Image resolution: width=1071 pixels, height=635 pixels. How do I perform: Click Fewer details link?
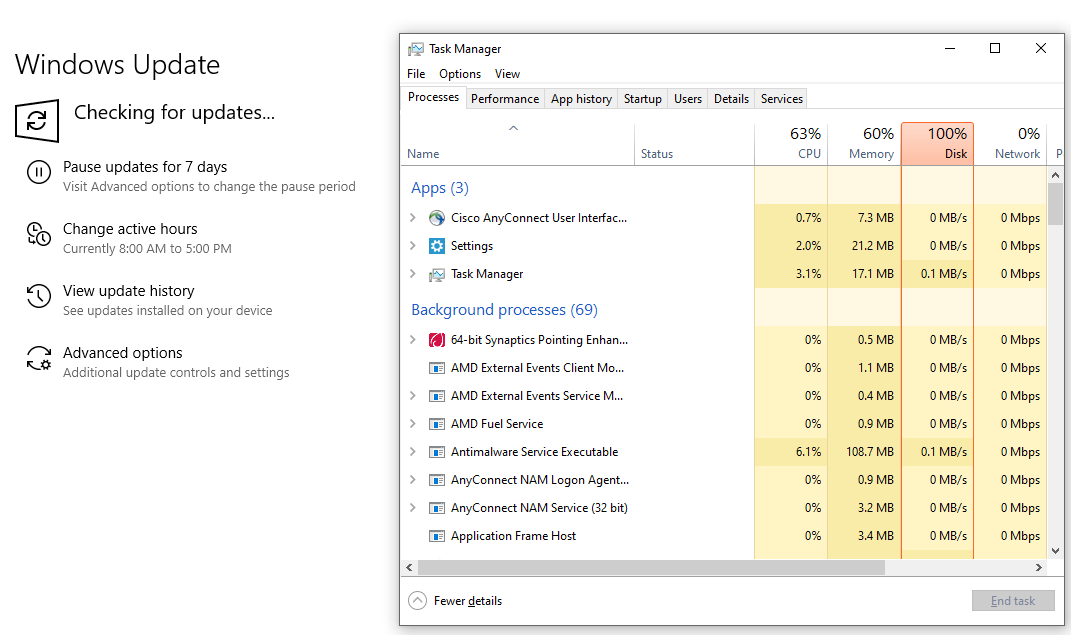coord(468,601)
